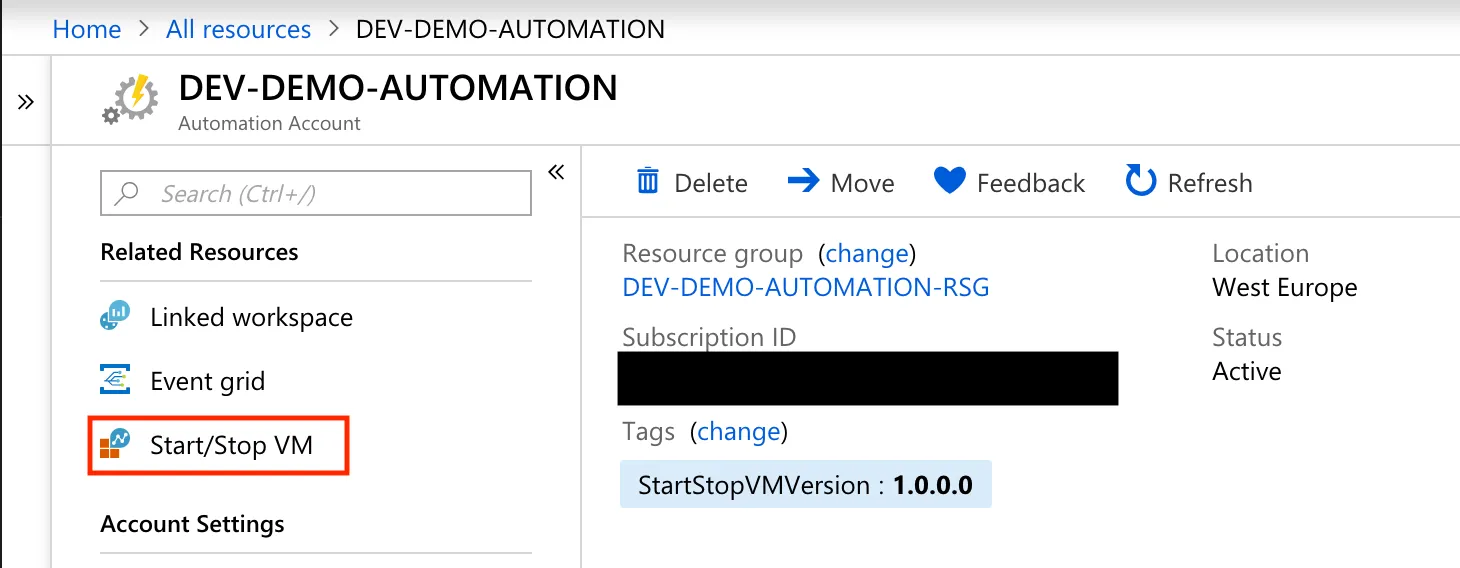Click the StartStopVMVersion : 1.0.0.0 tag

click(x=806, y=485)
